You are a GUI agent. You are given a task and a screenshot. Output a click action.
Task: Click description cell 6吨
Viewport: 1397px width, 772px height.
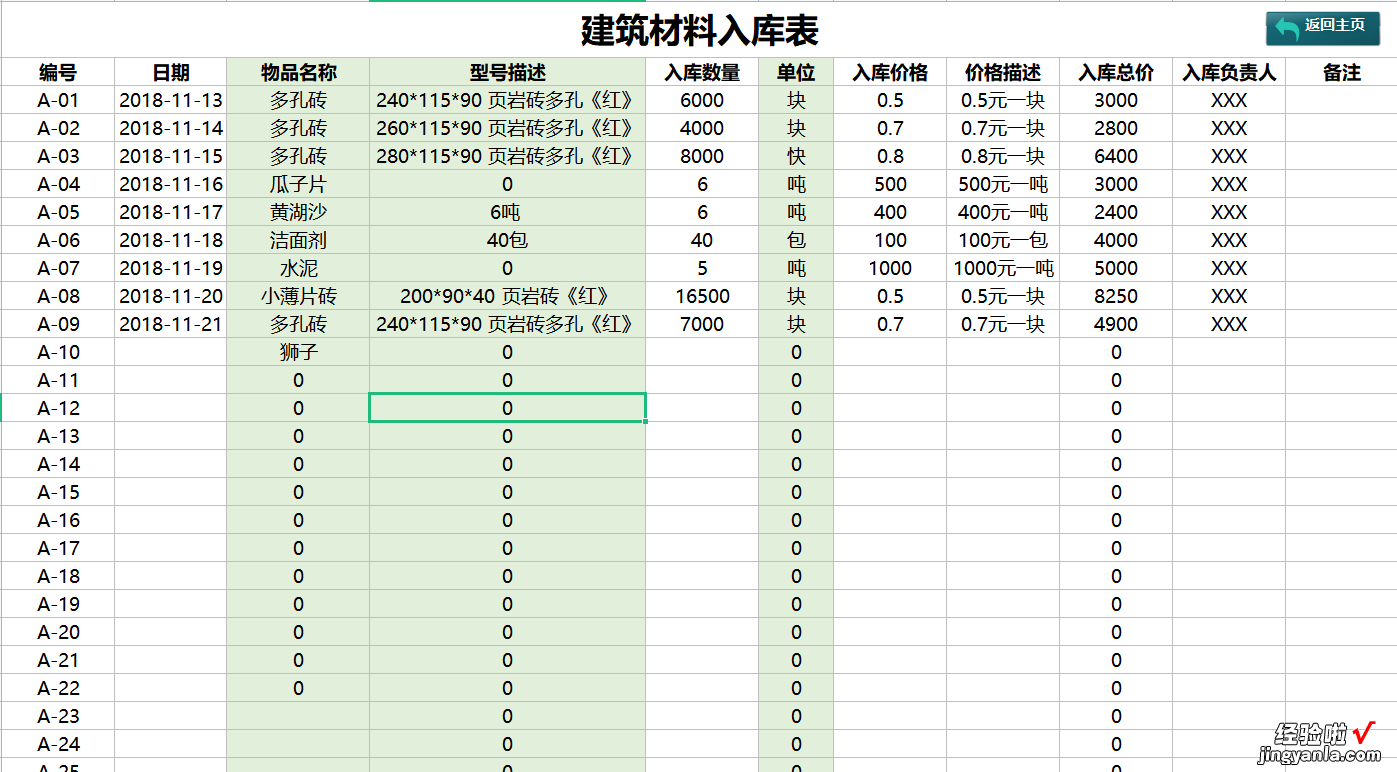pyautogui.click(x=508, y=212)
